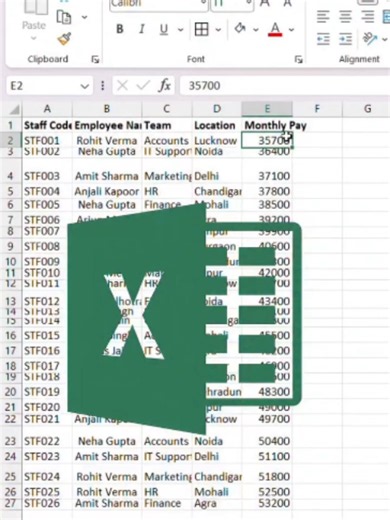
Task: Select column F header
Action: click(317, 109)
